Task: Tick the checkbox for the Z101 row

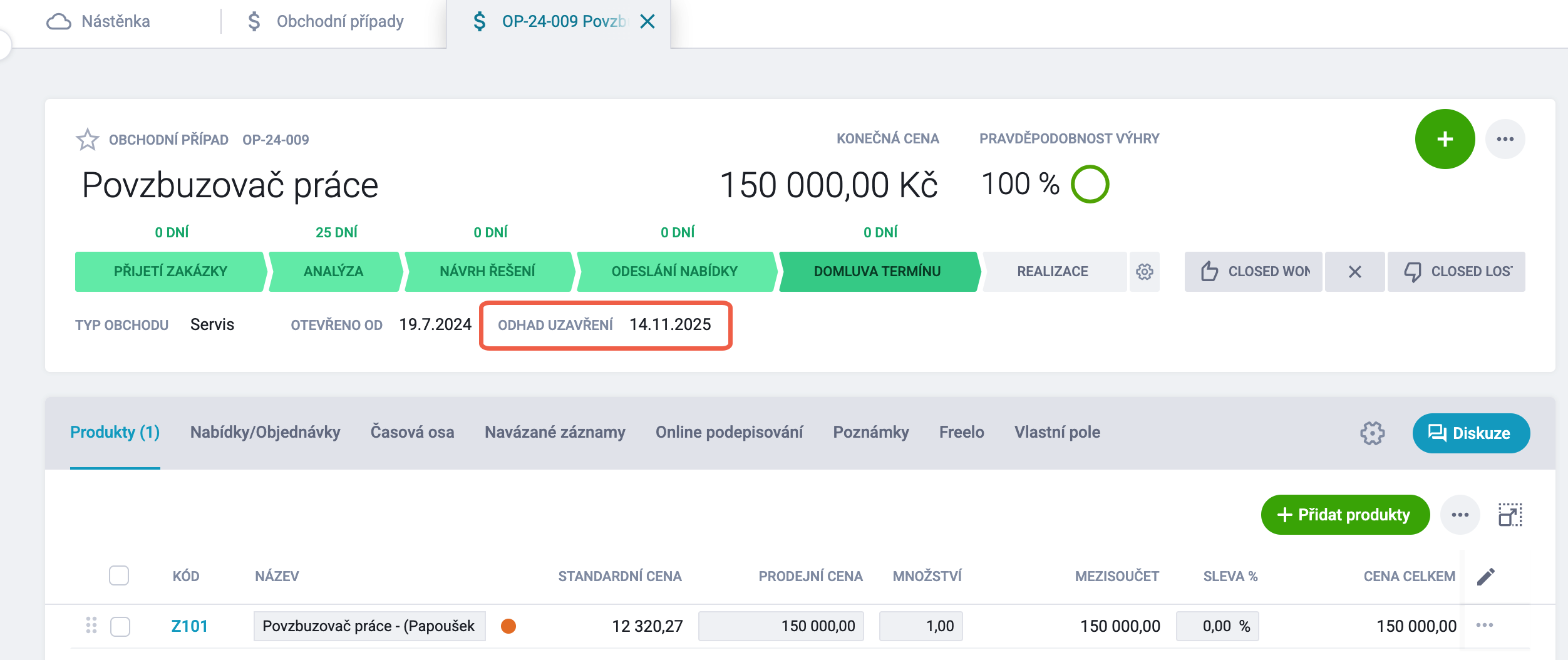Action: point(120,626)
